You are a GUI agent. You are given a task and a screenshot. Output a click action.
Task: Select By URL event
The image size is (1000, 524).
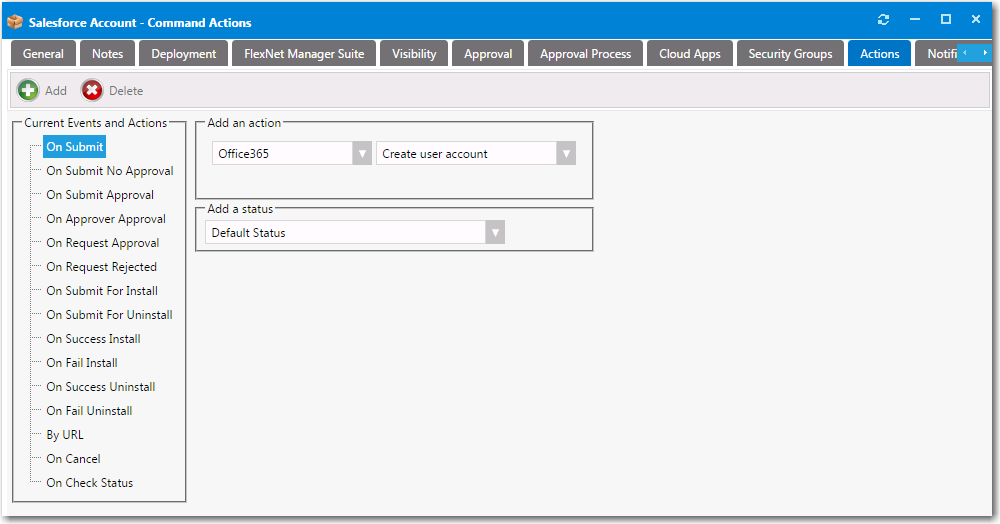65,435
